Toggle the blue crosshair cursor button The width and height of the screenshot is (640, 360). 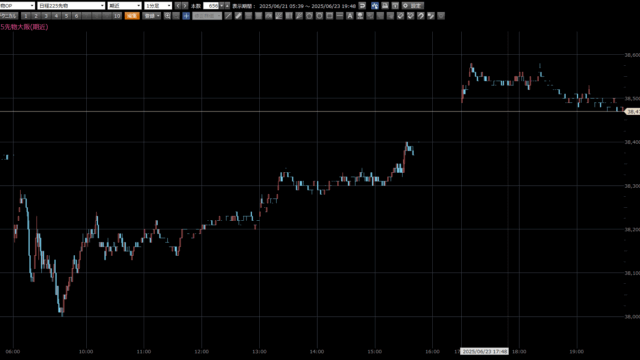(x=186, y=16)
